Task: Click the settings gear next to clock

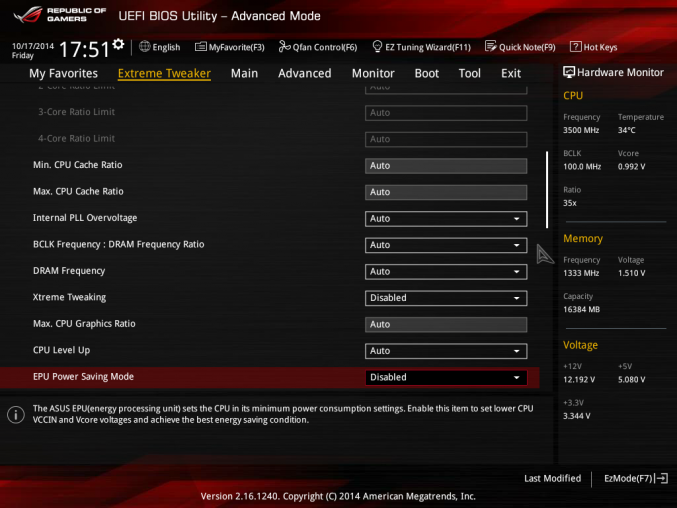Action: pyautogui.click(x=119, y=44)
